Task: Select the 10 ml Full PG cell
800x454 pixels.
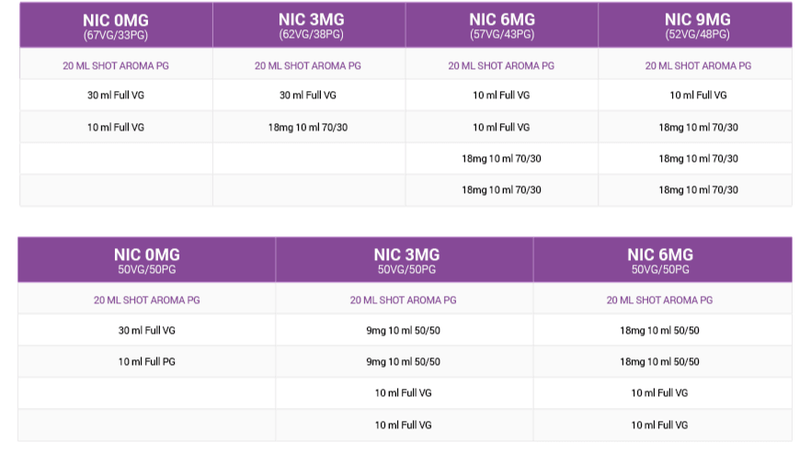Action: pos(147,362)
